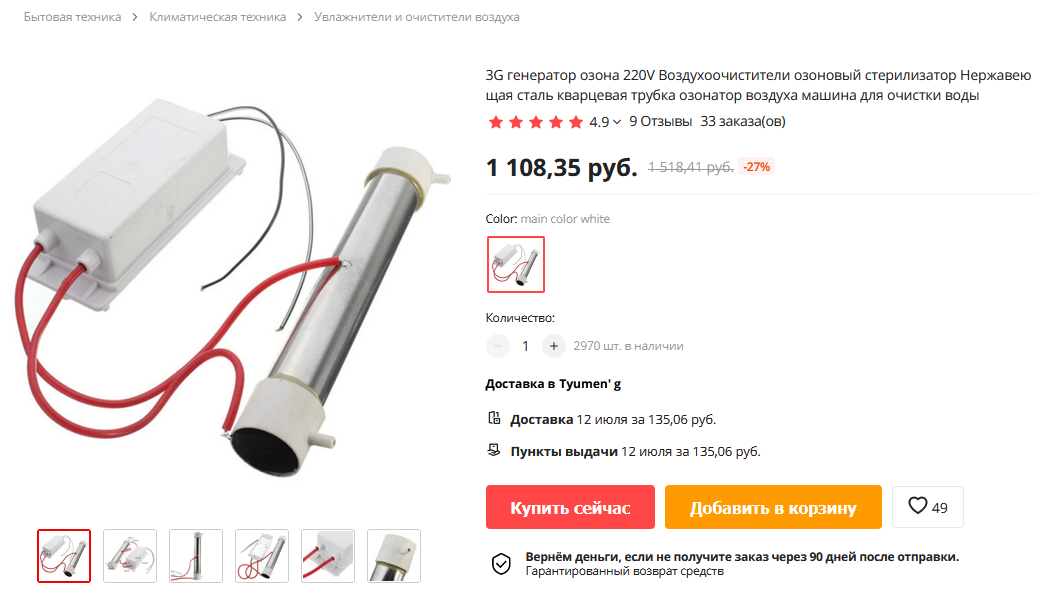
Task: Open Климатическая техника breadcrumb
Action: pyautogui.click(x=217, y=17)
